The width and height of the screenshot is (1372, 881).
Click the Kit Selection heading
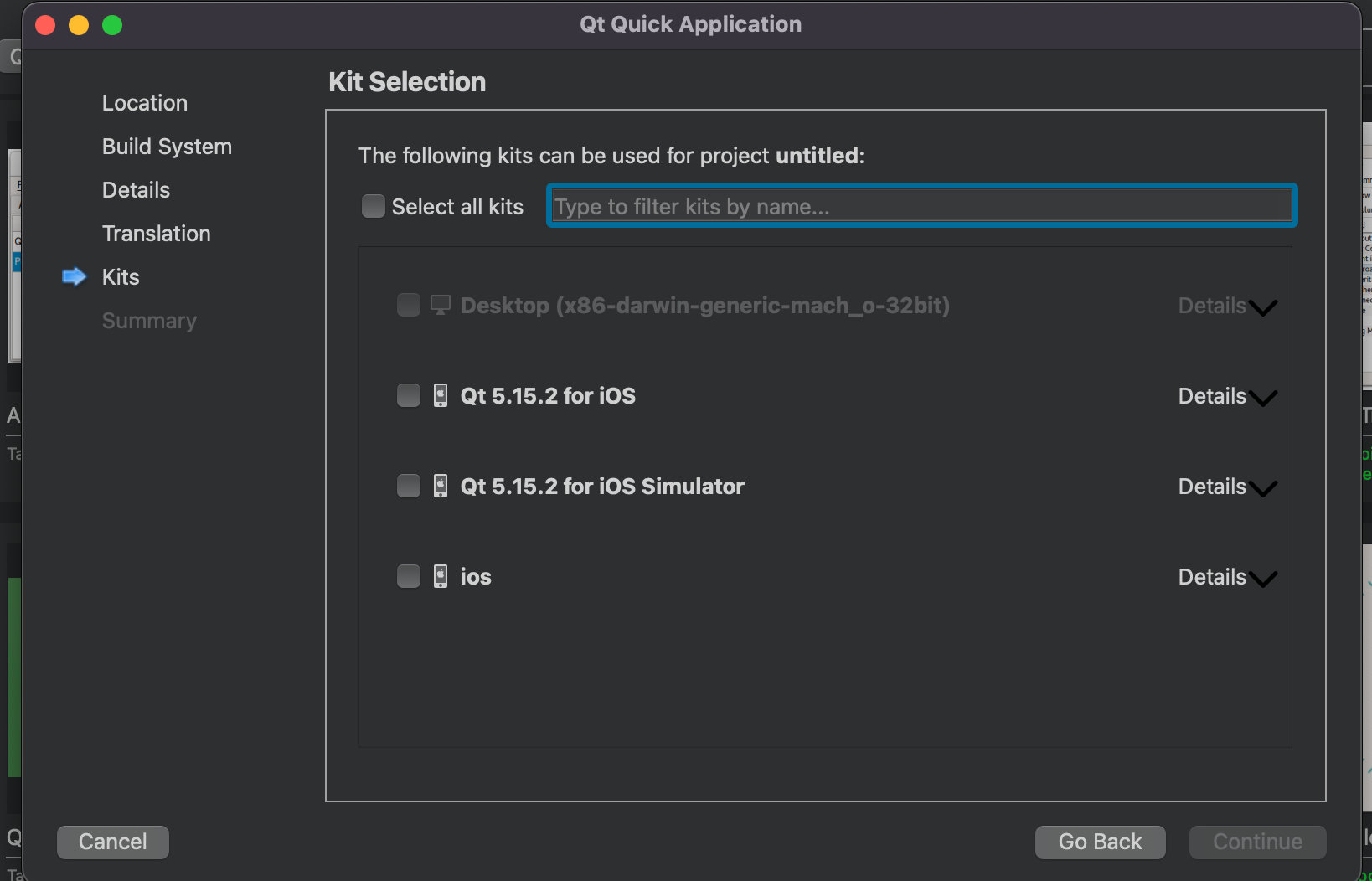pos(407,82)
